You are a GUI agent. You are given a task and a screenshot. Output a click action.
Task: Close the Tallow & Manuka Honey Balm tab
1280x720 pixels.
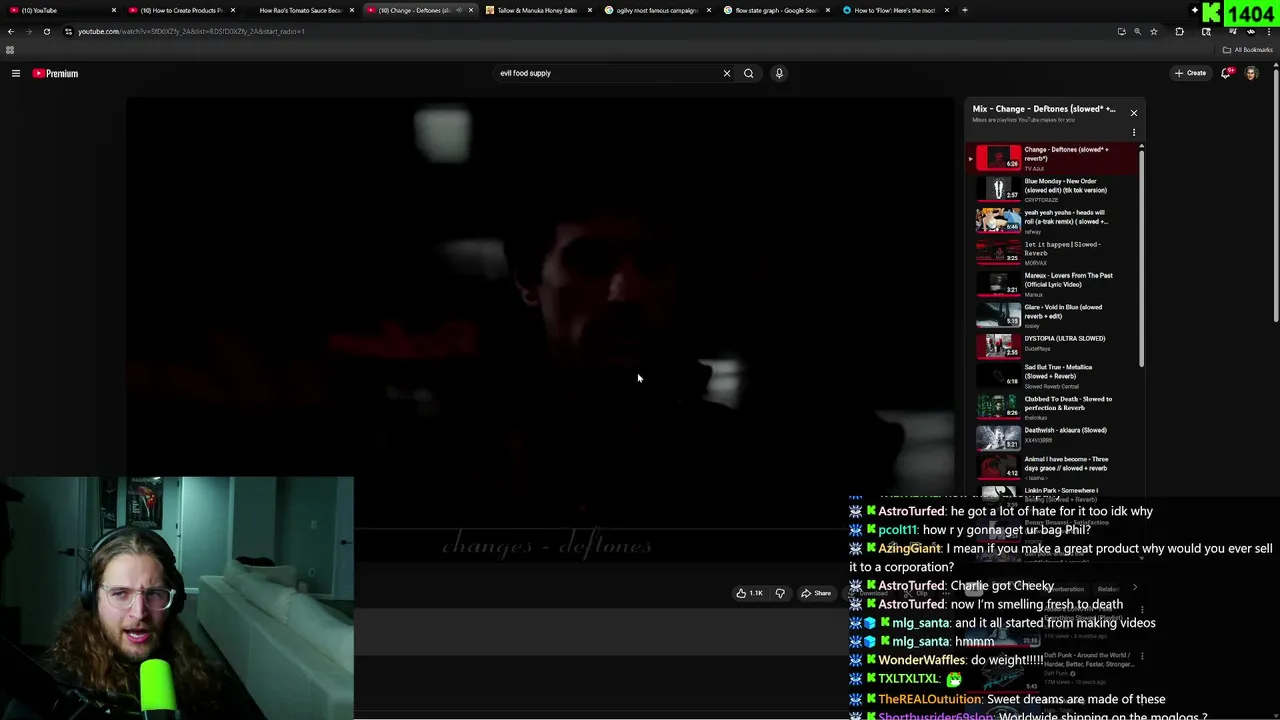590,10
